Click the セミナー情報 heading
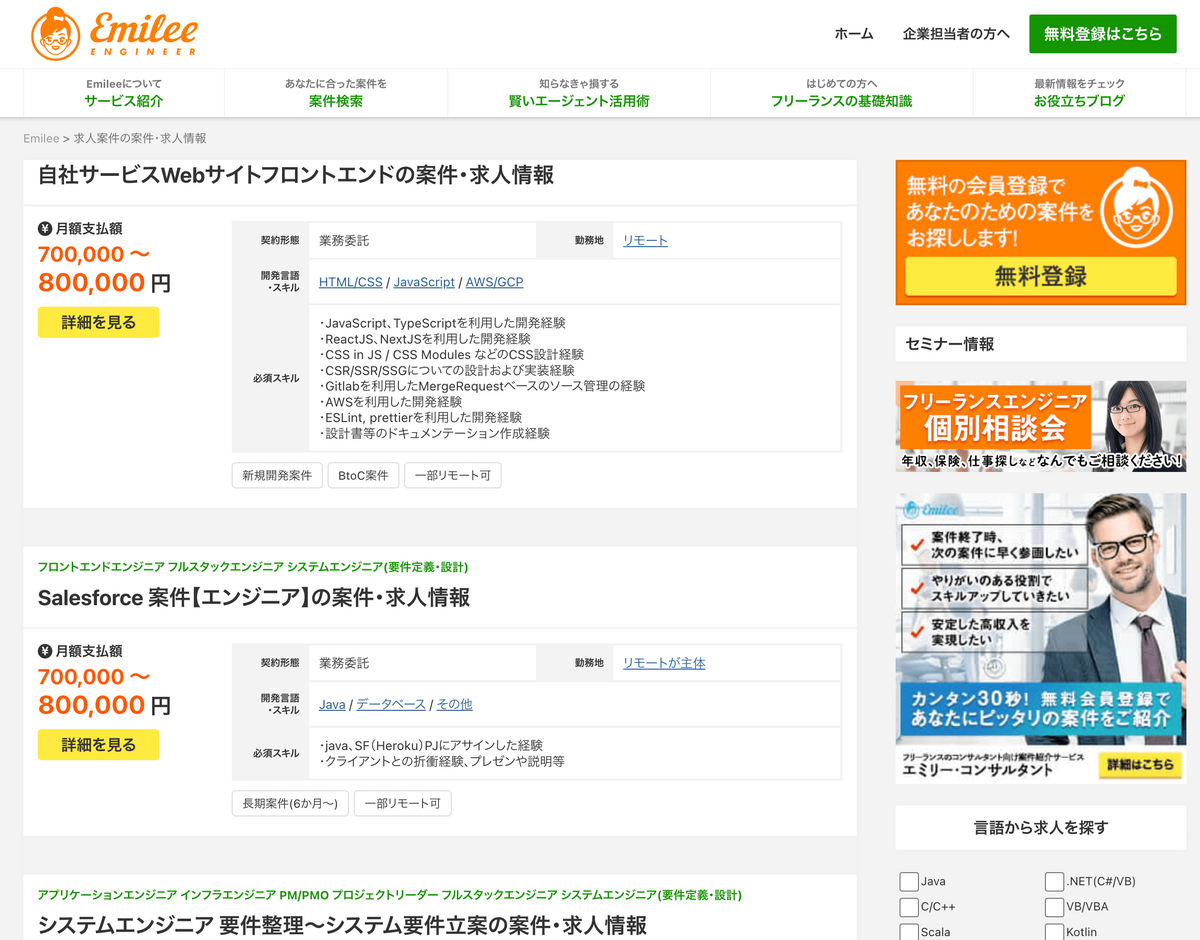 [950, 343]
